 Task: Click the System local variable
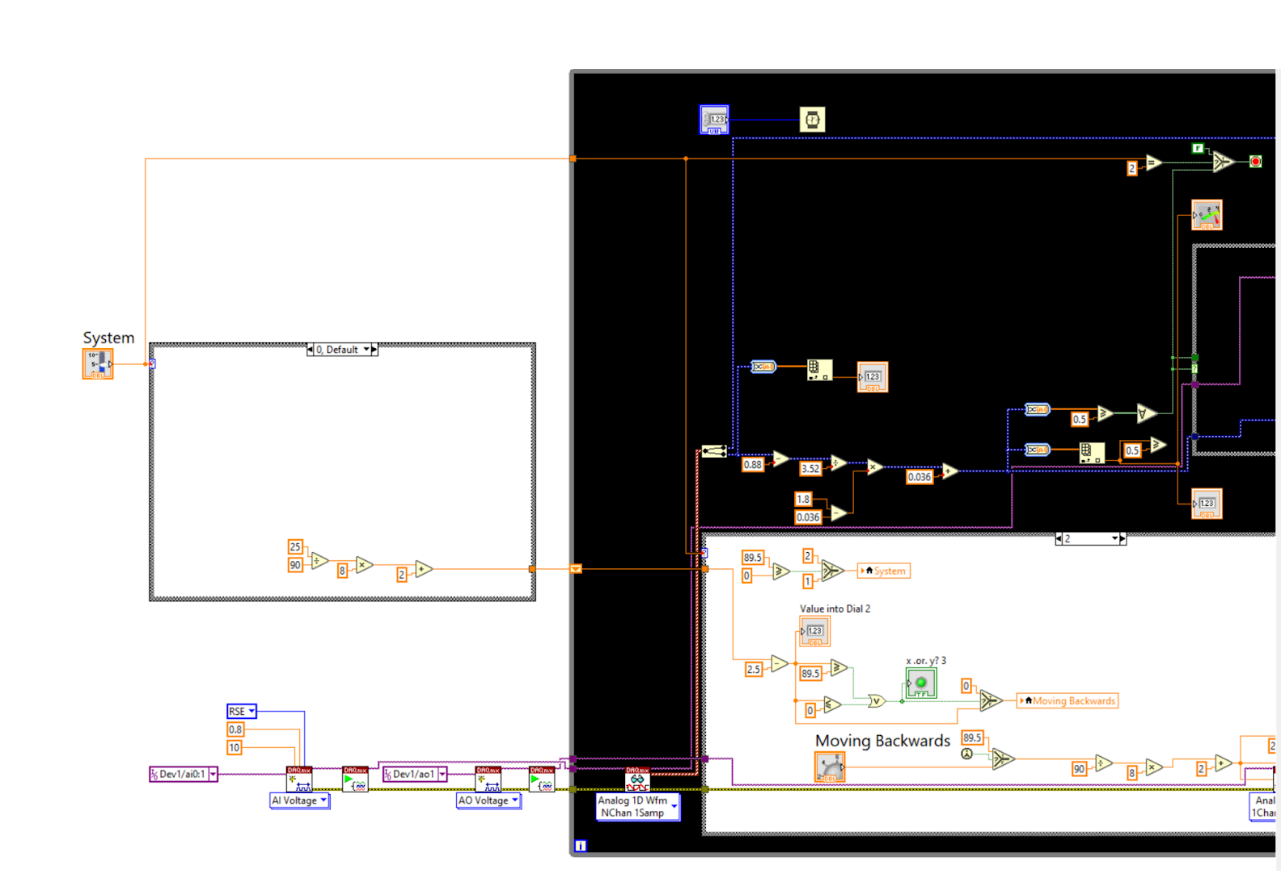[884, 570]
